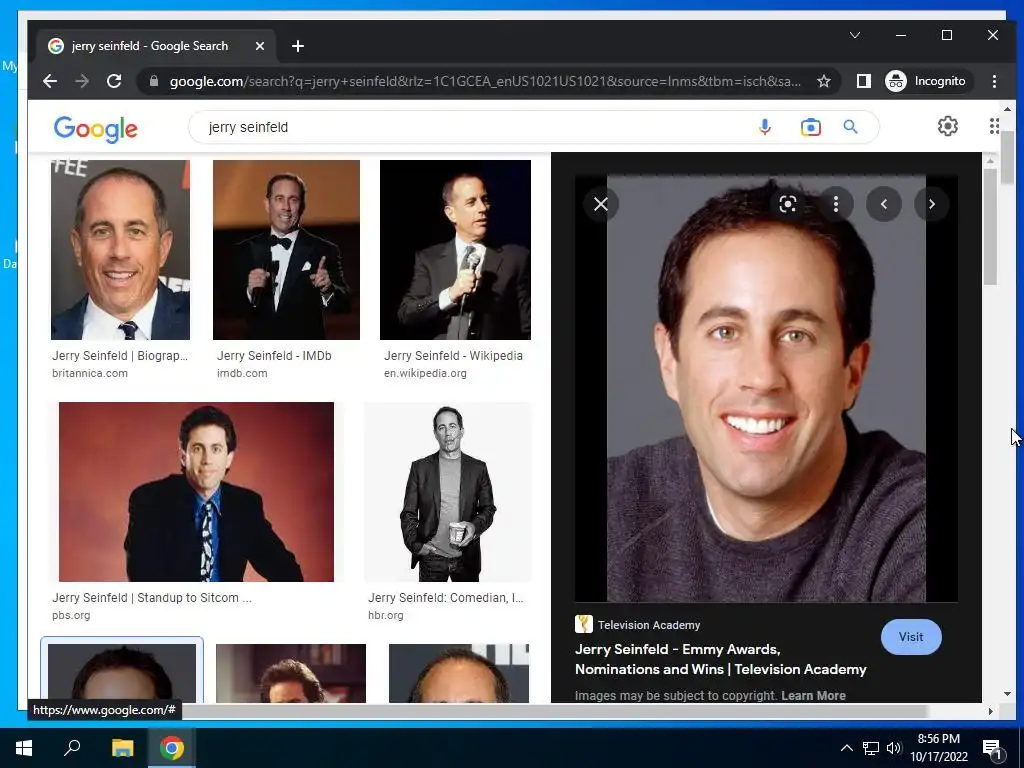Screen dimensions: 1024x768
Task: Click the large preview image of Seinfeld
Action: (766, 388)
